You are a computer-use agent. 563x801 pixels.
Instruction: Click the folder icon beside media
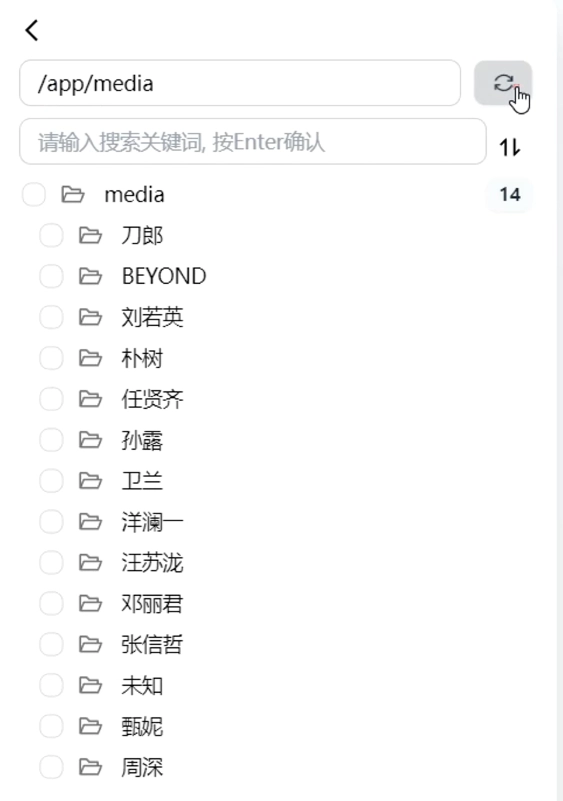click(x=73, y=195)
